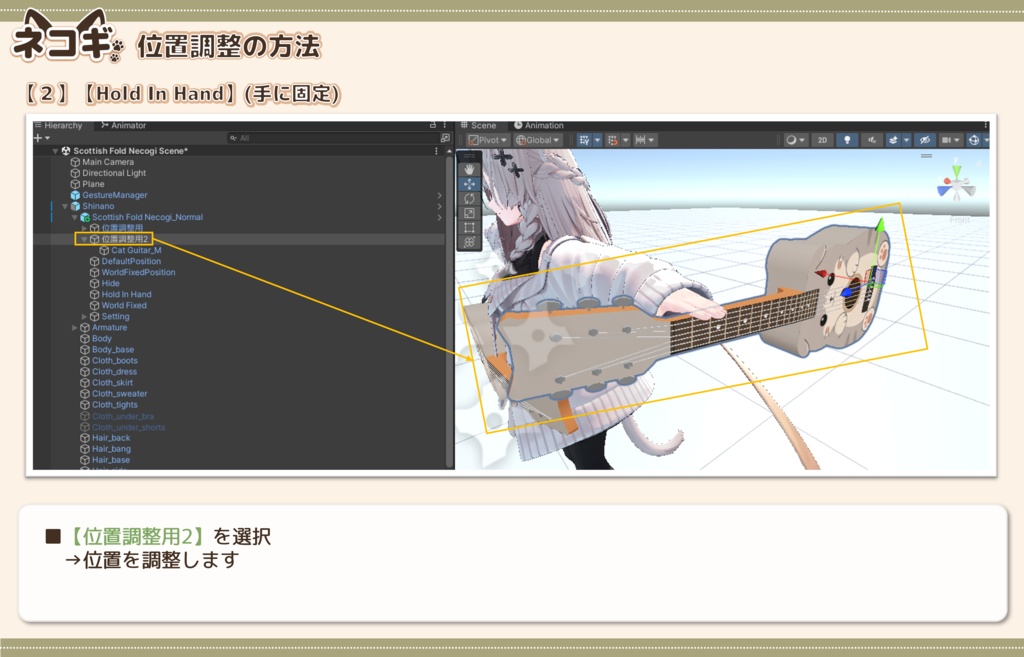The width and height of the screenshot is (1024, 657).
Task: Switch to the Scene tab
Action: click(x=479, y=125)
